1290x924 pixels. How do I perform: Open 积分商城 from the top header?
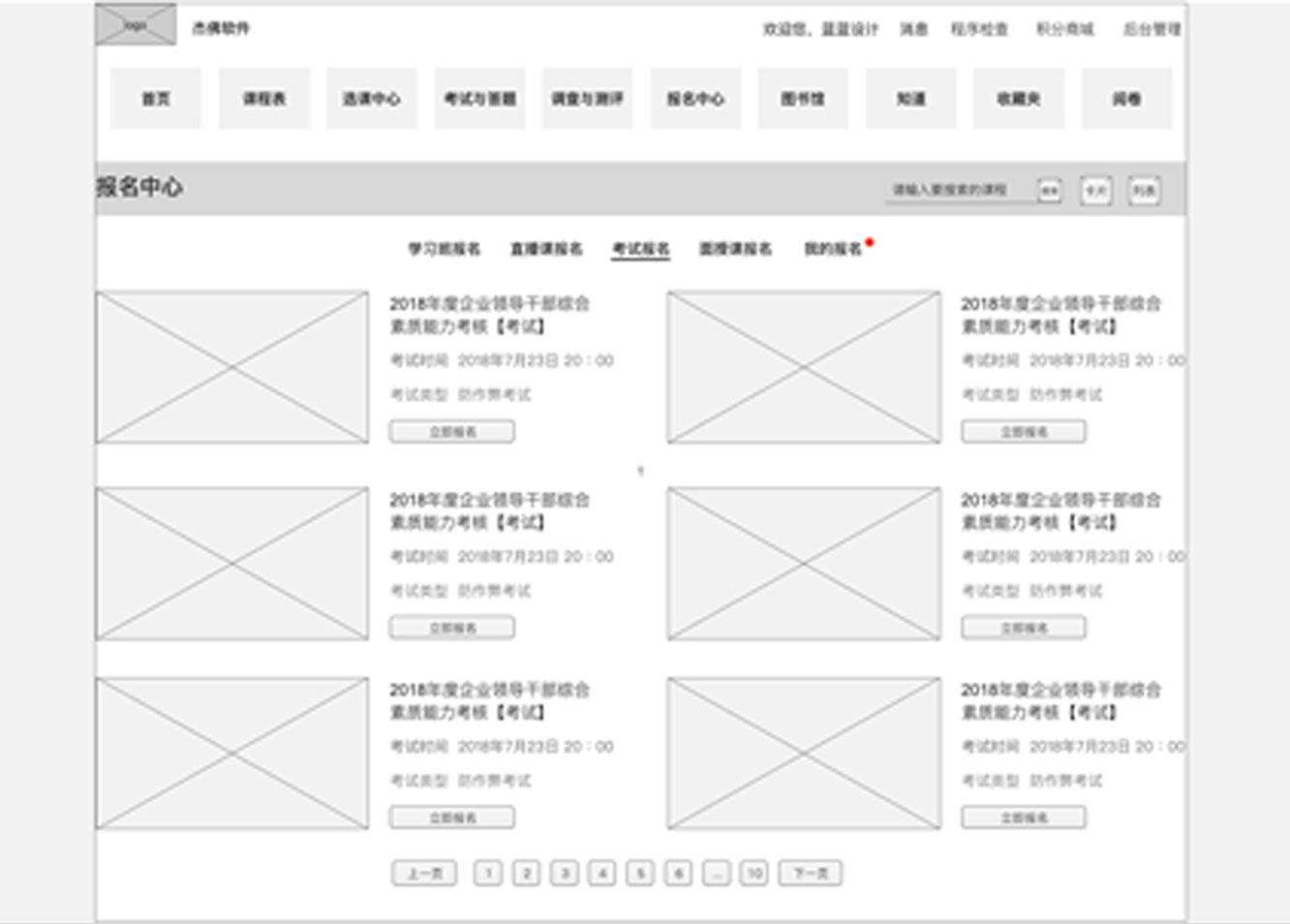(x=1064, y=30)
